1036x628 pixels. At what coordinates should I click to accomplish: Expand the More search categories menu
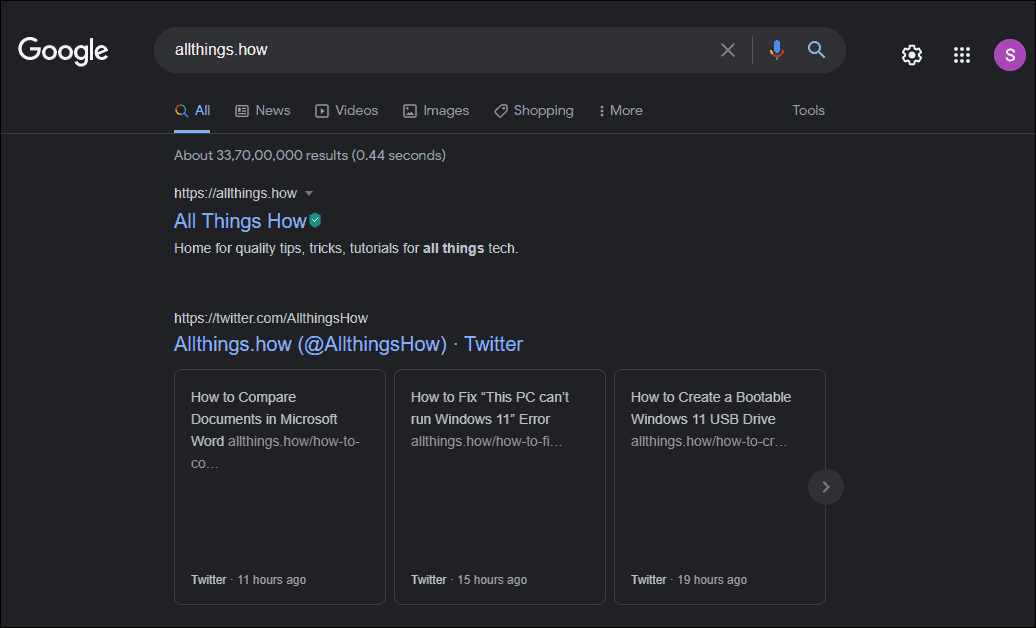(620, 110)
